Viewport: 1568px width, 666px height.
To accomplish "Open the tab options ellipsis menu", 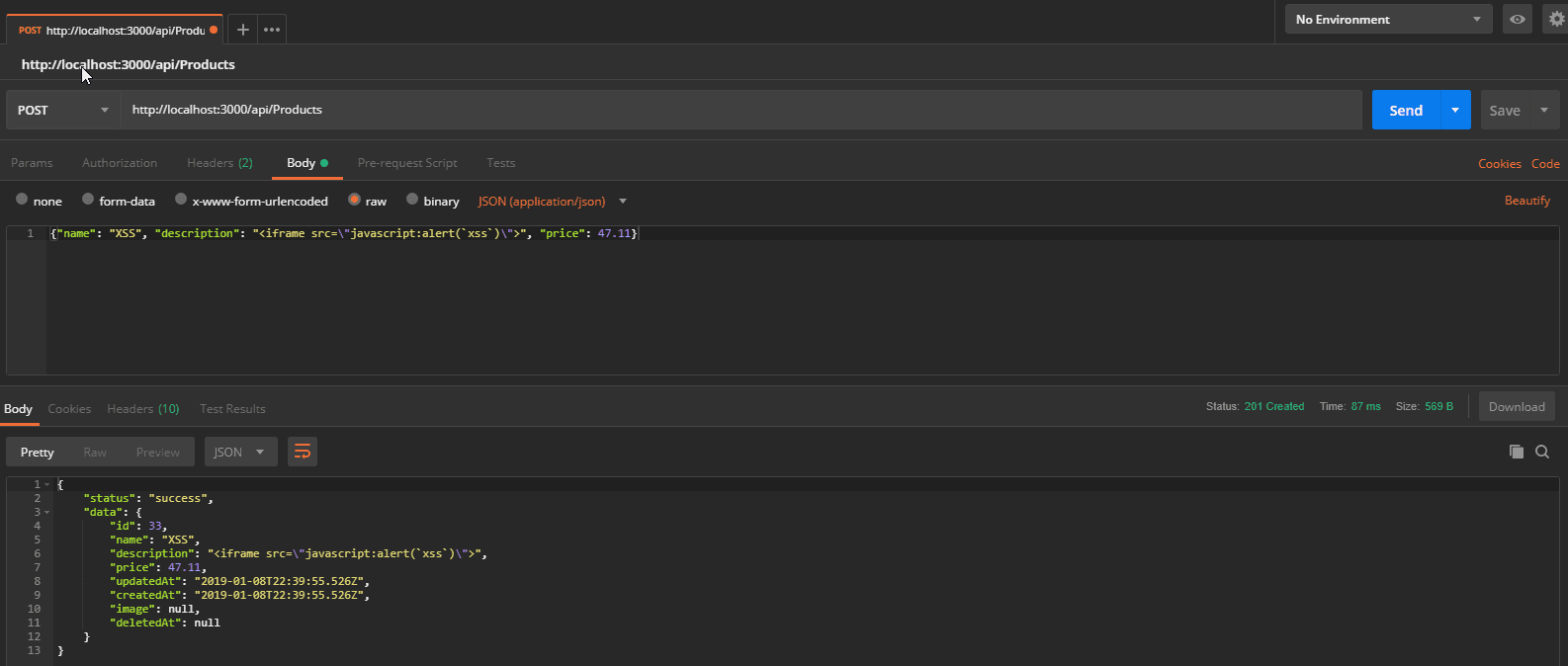I will pyautogui.click(x=272, y=30).
